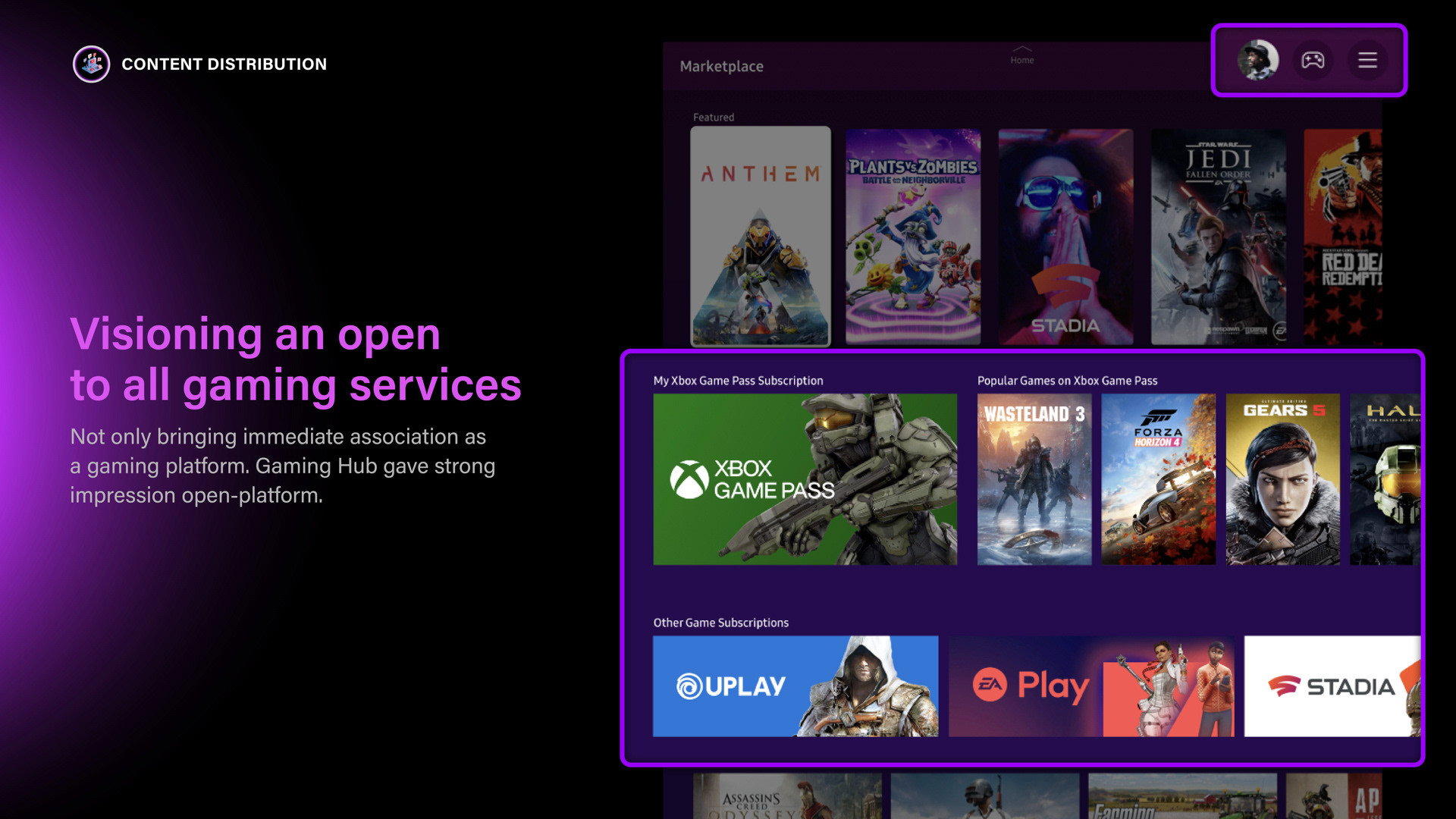Select the Assassin's Creed Odyssey tile
The image size is (1456, 819).
tap(787, 796)
